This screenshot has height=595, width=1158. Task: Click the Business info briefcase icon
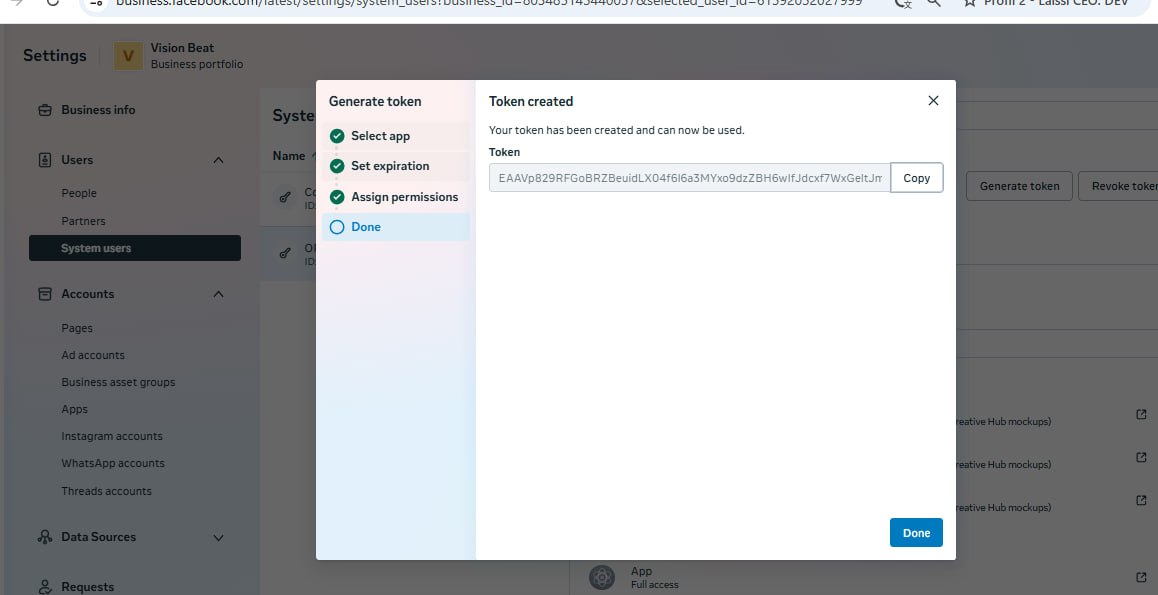45,110
